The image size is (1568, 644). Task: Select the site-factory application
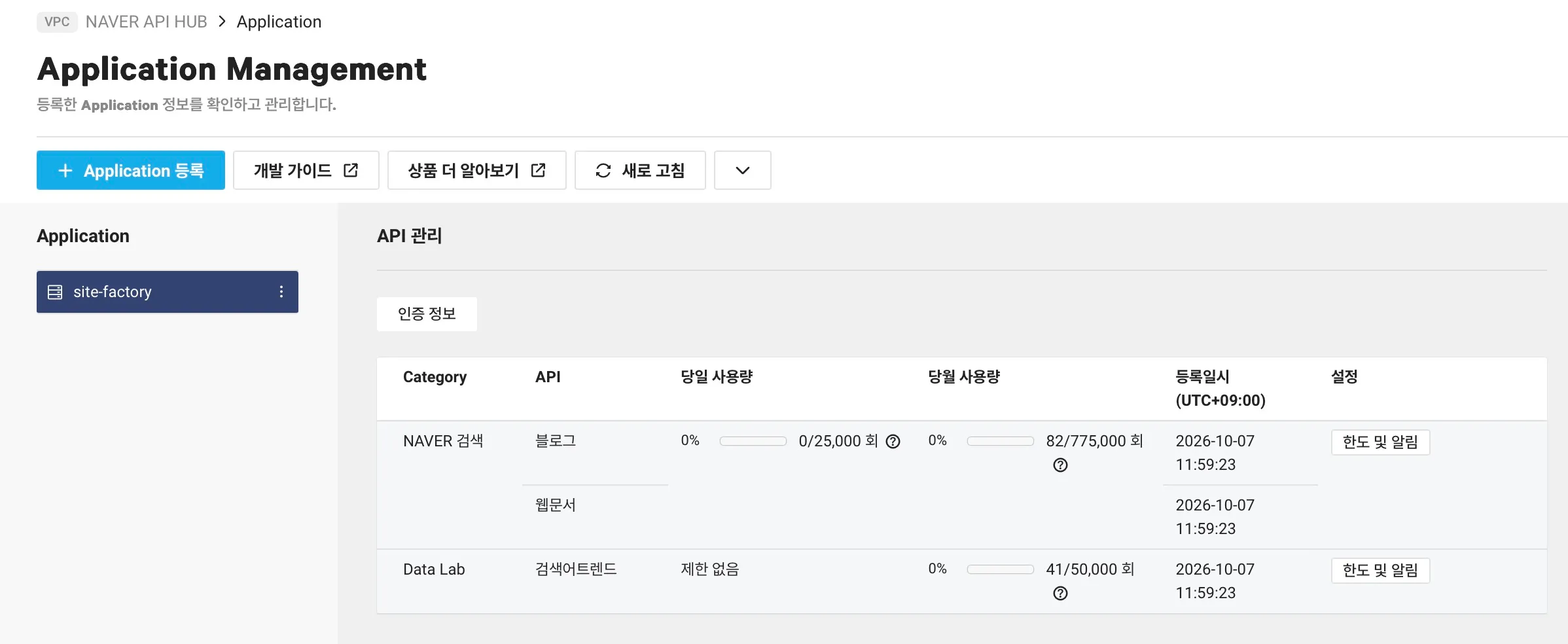click(168, 292)
